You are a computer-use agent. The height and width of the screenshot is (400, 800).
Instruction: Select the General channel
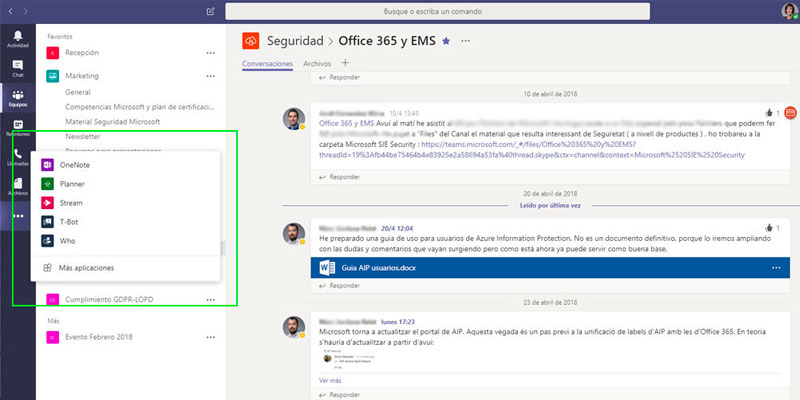pos(78,92)
